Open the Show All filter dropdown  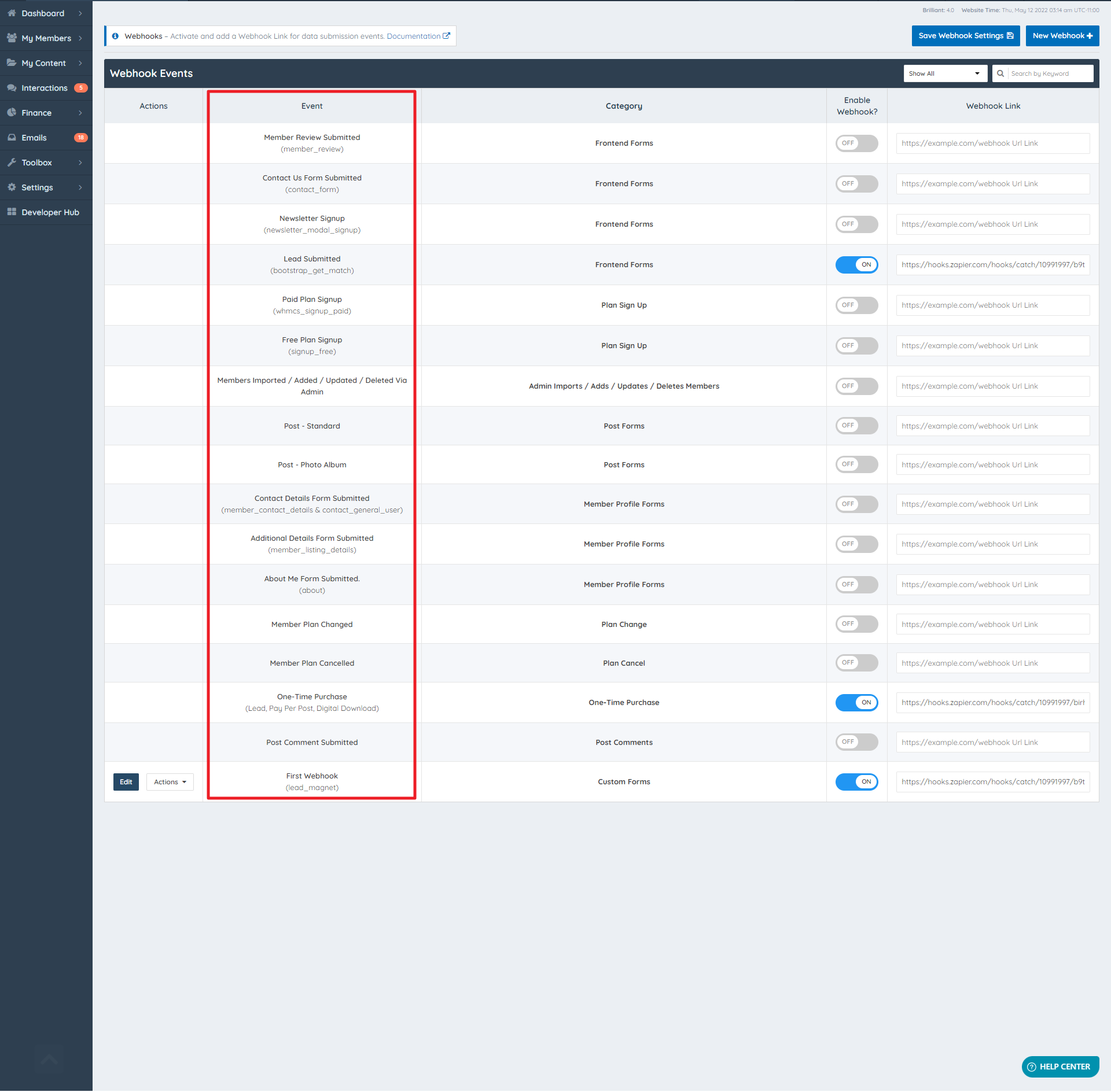944,73
